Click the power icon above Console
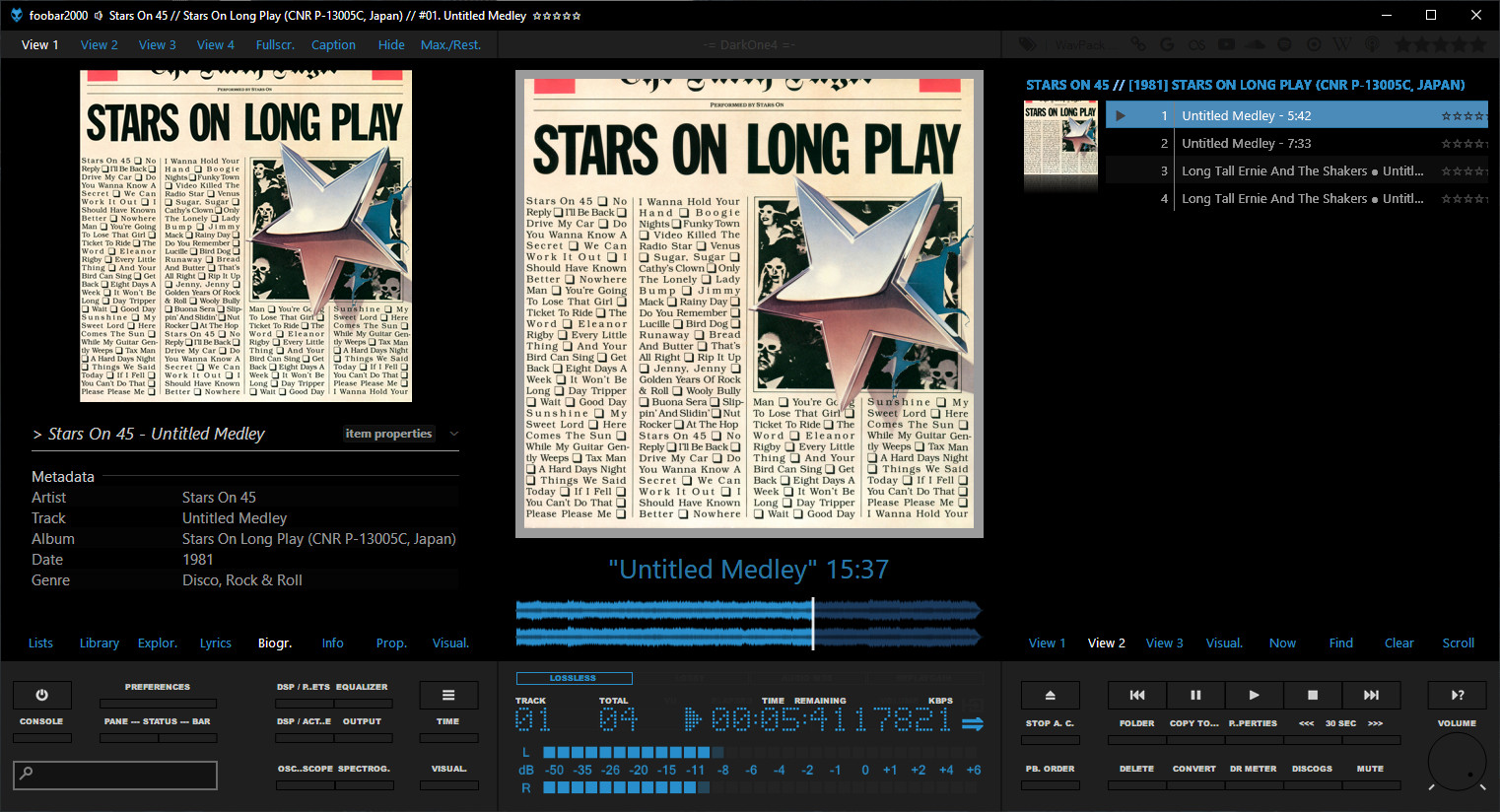 (41, 695)
